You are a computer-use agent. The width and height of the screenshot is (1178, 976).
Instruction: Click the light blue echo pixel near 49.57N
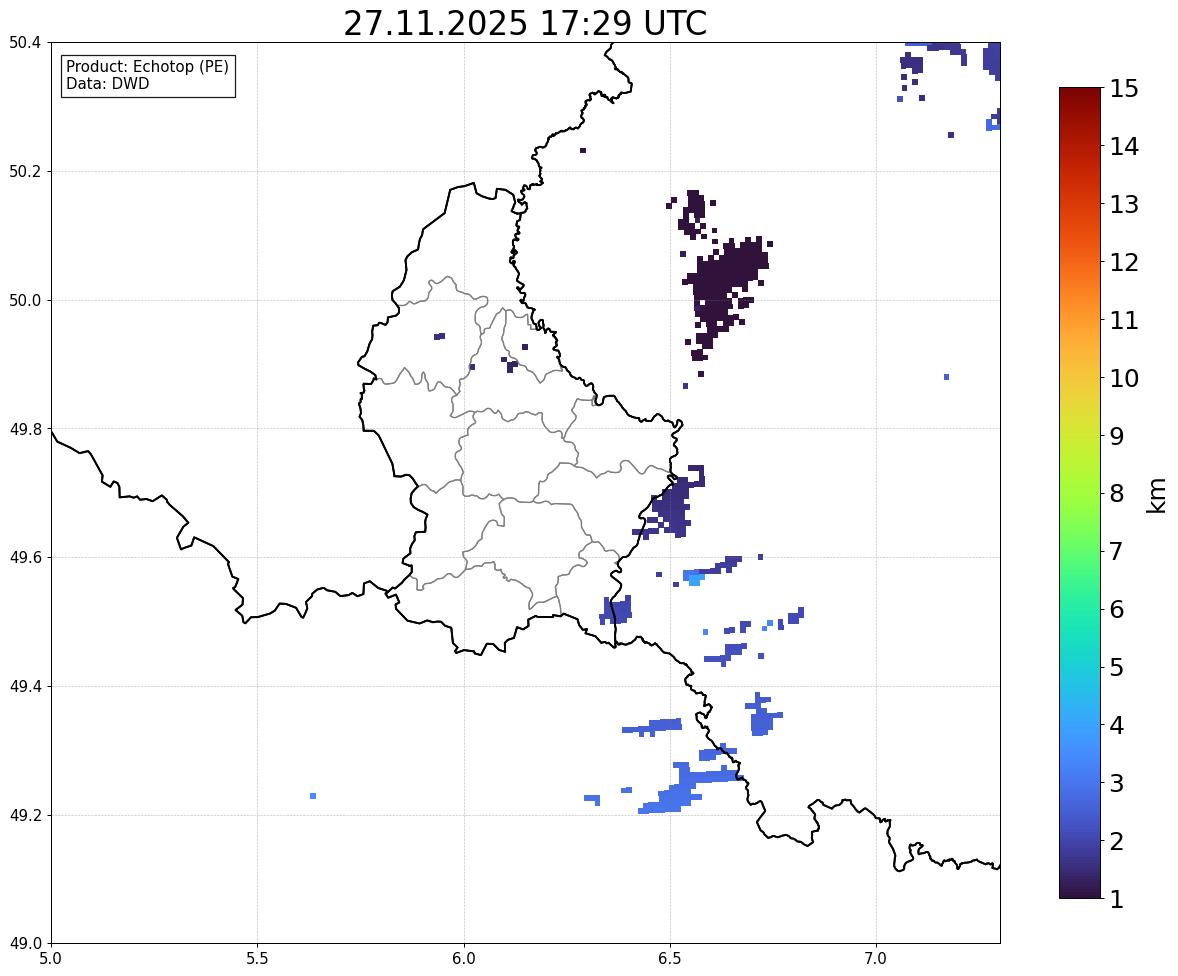[x=693, y=579]
